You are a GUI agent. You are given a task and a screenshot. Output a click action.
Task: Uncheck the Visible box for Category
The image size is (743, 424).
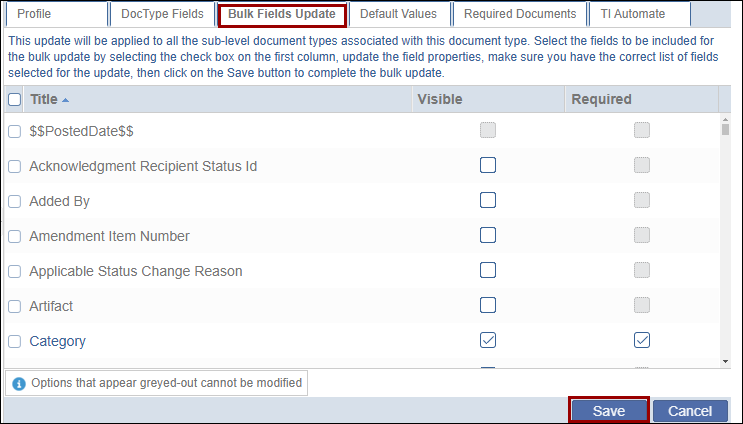tap(488, 341)
